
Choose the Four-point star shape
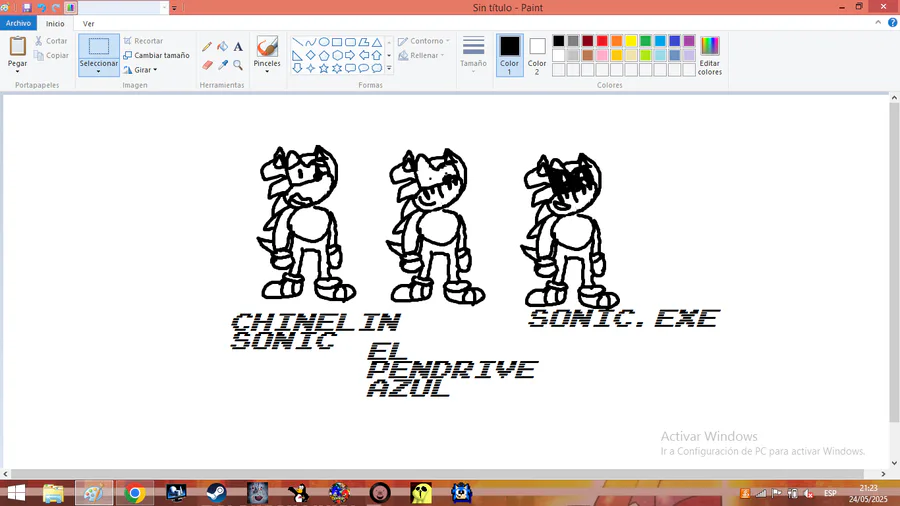(311, 68)
